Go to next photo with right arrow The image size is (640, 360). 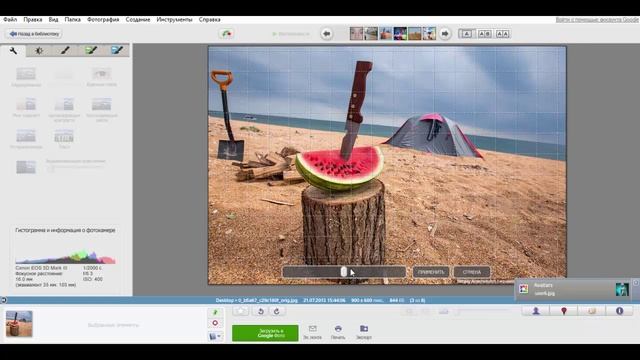445,34
